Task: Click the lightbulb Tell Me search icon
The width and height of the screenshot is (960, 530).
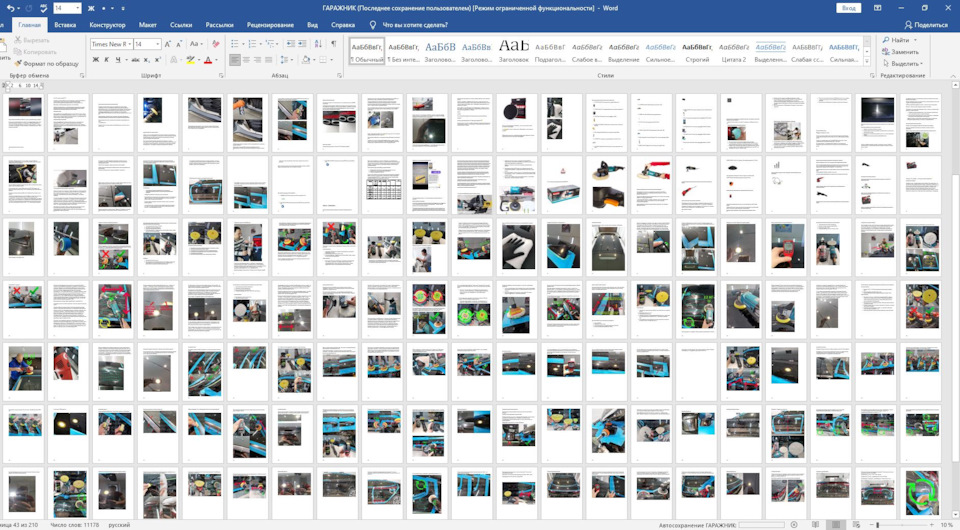Action: [x=372, y=25]
